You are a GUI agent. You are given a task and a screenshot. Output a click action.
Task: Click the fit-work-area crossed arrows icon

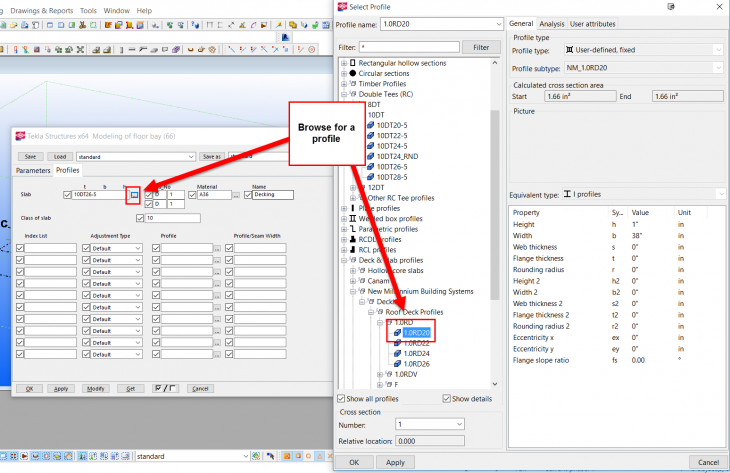80,50
